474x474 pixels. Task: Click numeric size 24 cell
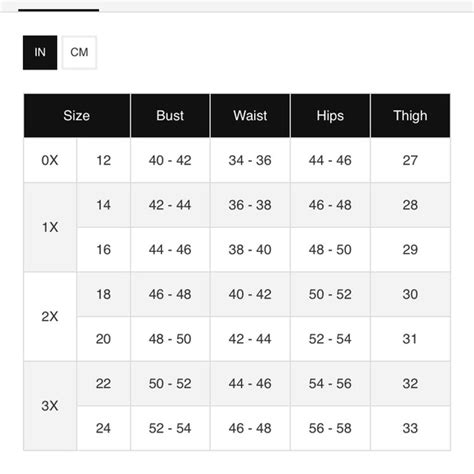coord(103,428)
